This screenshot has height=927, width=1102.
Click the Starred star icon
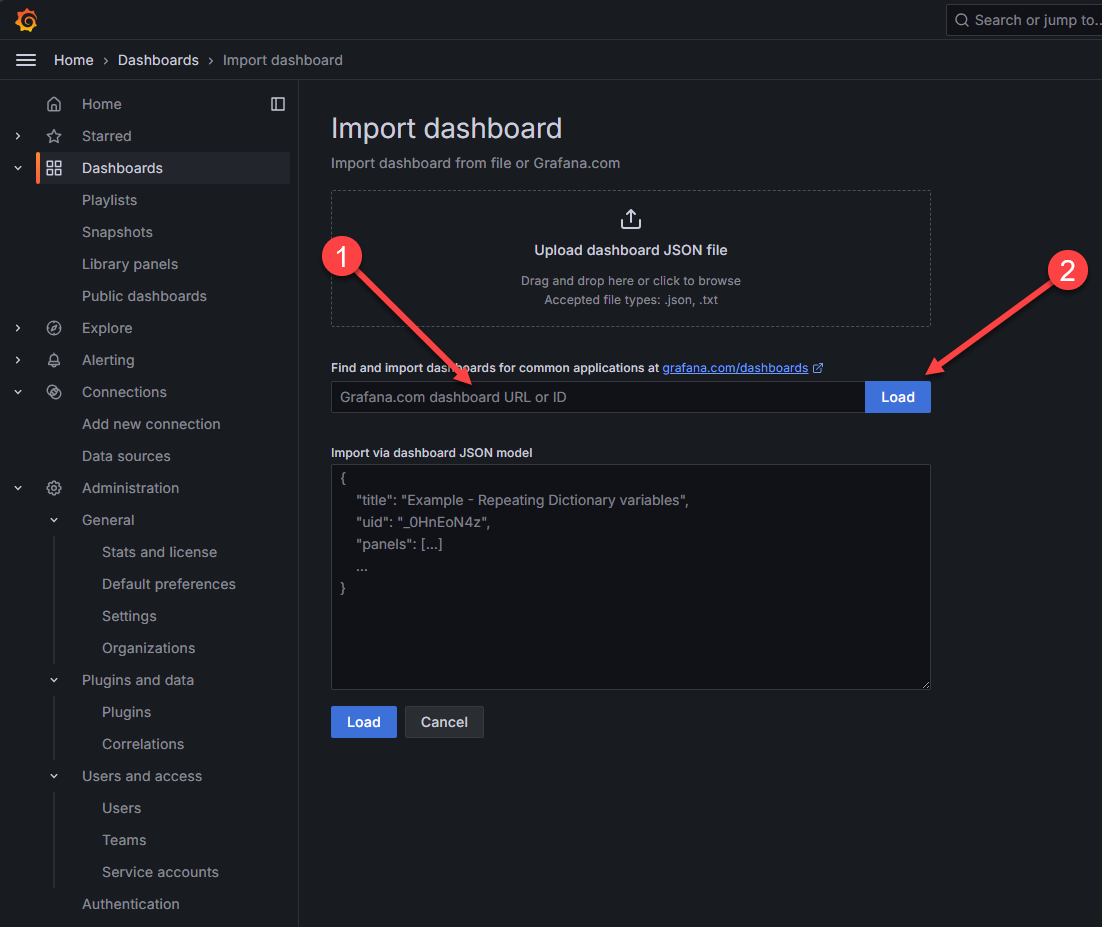(x=54, y=136)
